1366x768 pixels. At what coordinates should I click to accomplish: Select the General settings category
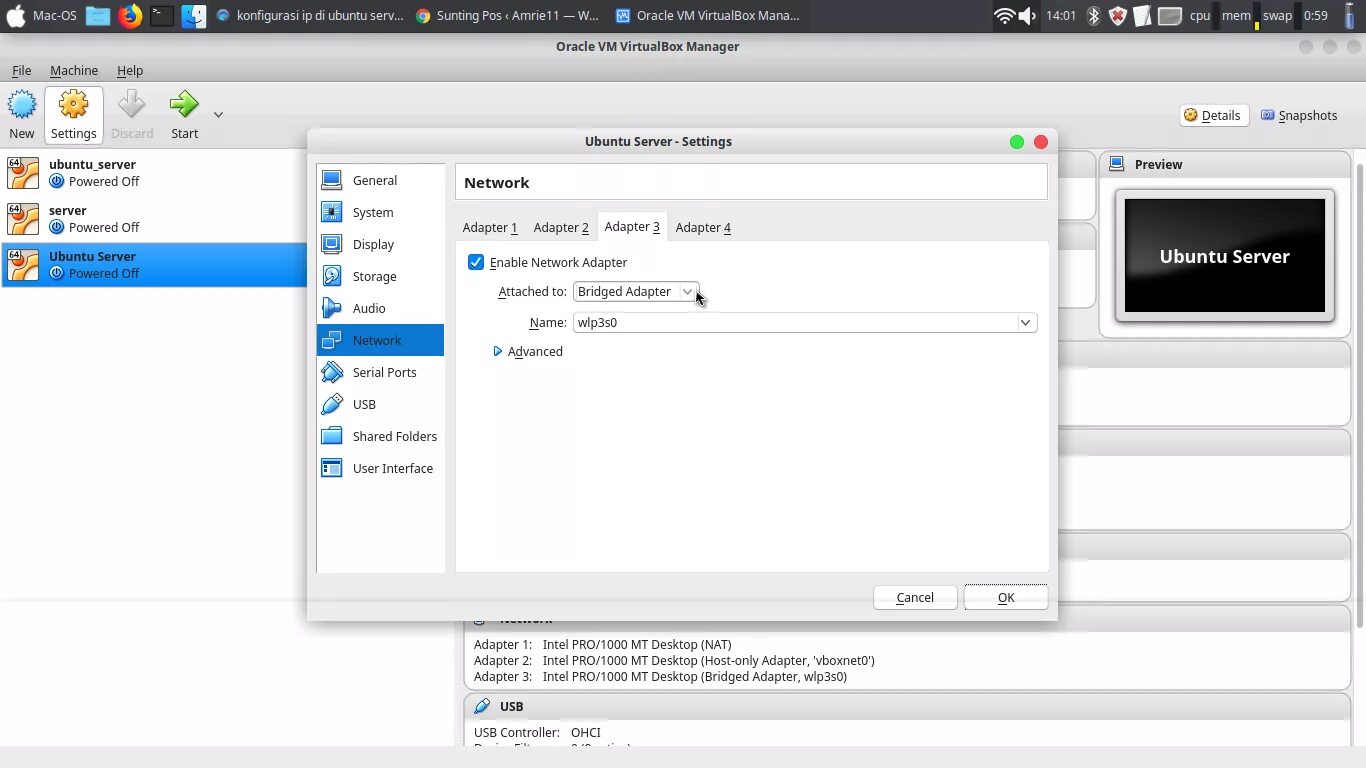[380, 180]
